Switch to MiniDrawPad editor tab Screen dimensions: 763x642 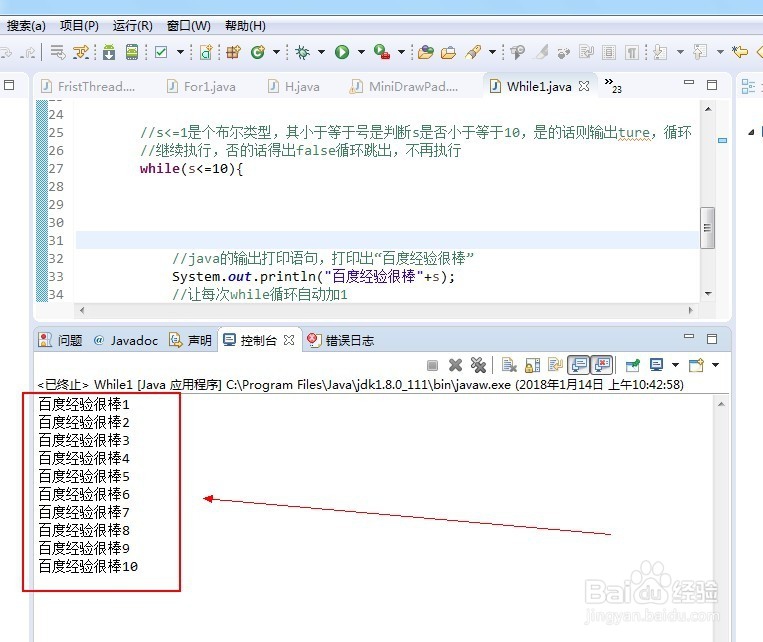click(404, 87)
